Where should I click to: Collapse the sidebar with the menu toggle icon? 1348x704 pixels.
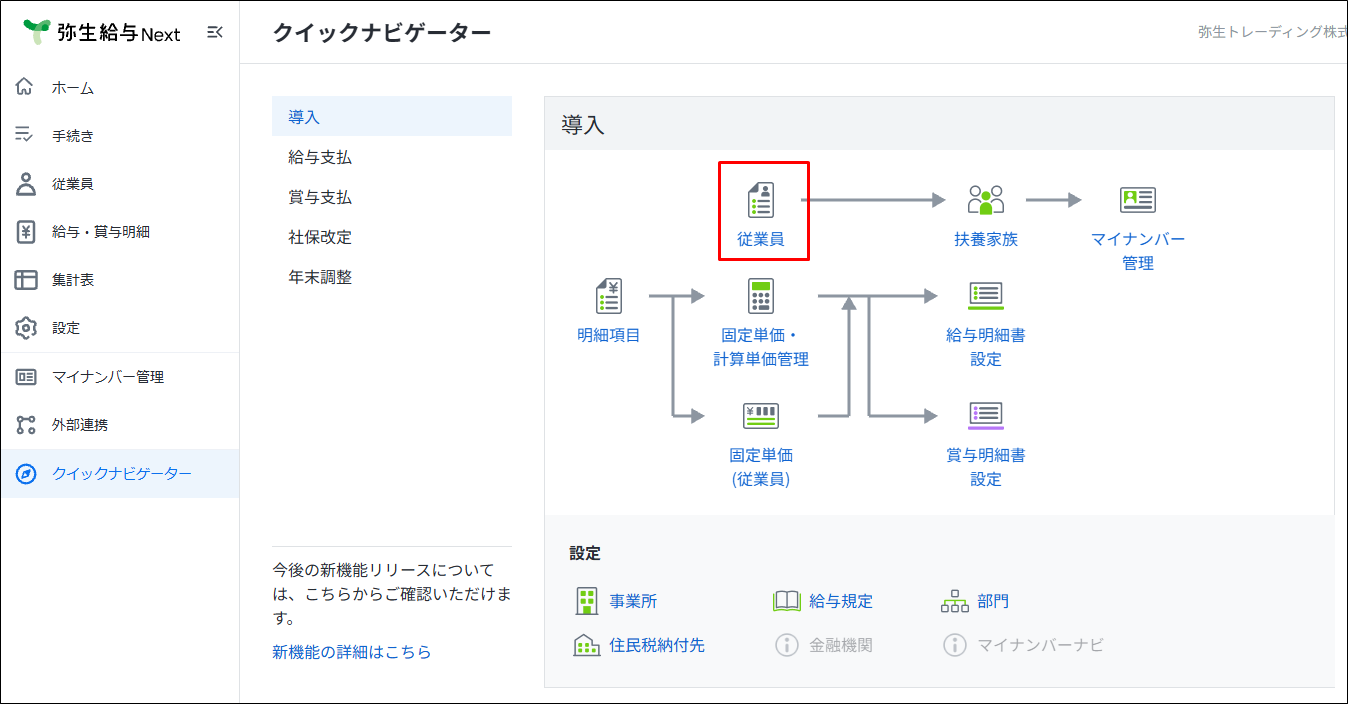tap(214, 33)
